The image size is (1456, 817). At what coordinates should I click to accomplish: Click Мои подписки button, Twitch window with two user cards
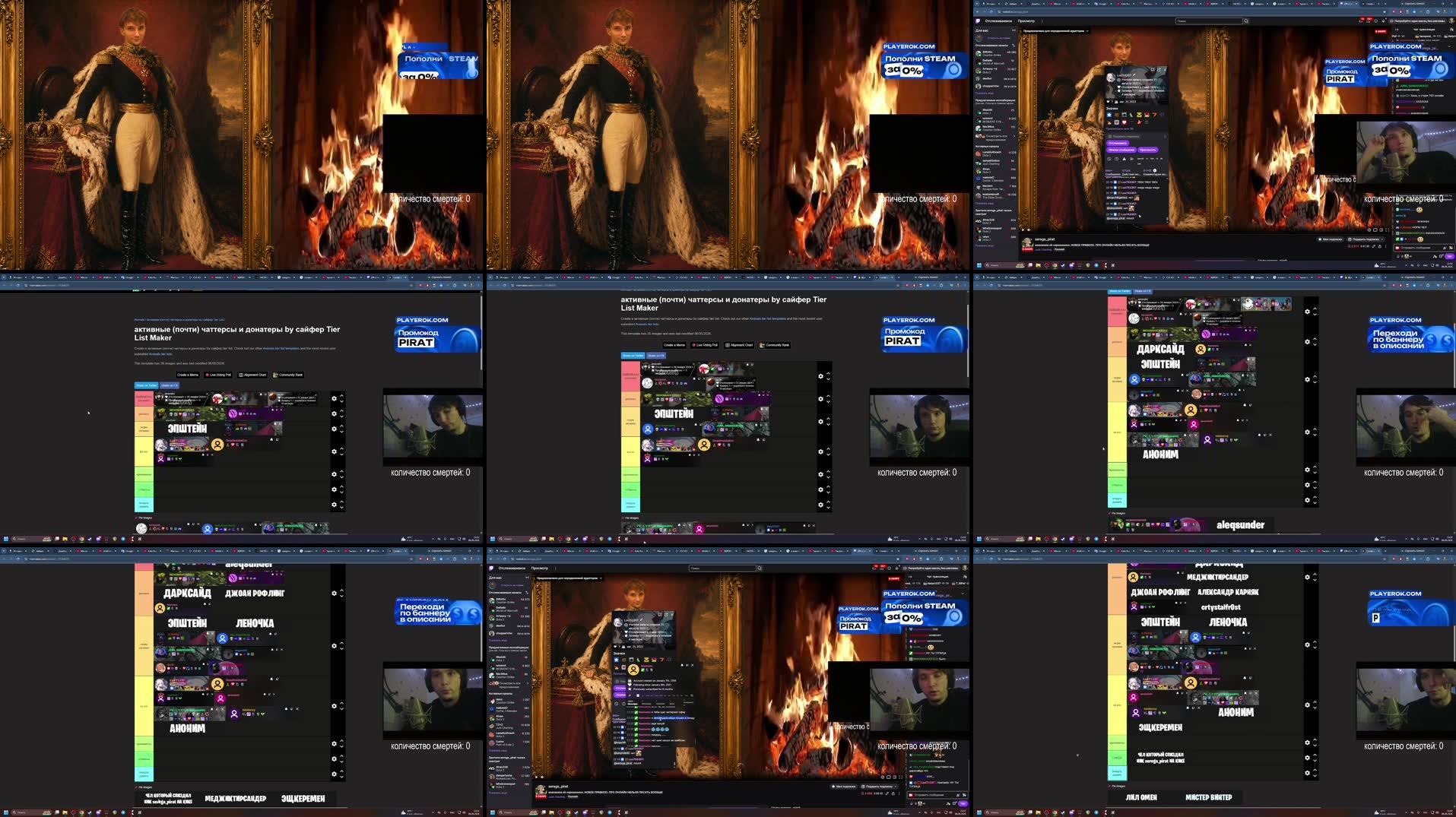click(844, 787)
